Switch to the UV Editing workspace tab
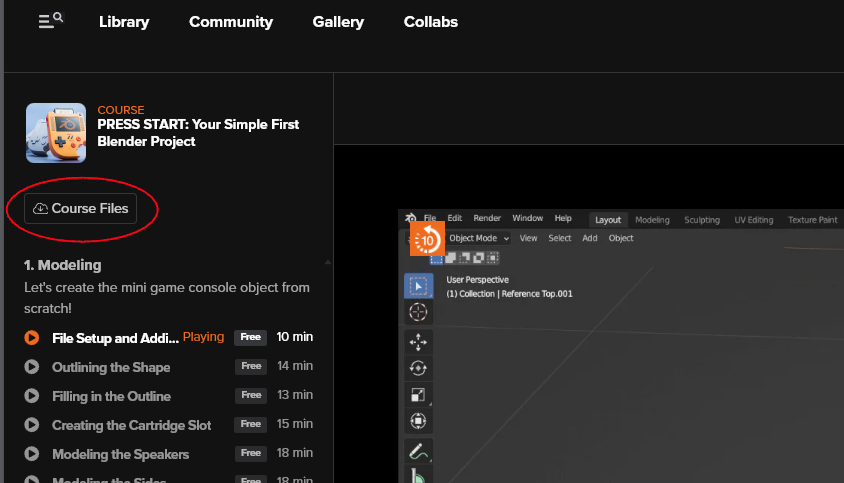This screenshot has height=483, width=844. [x=754, y=220]
